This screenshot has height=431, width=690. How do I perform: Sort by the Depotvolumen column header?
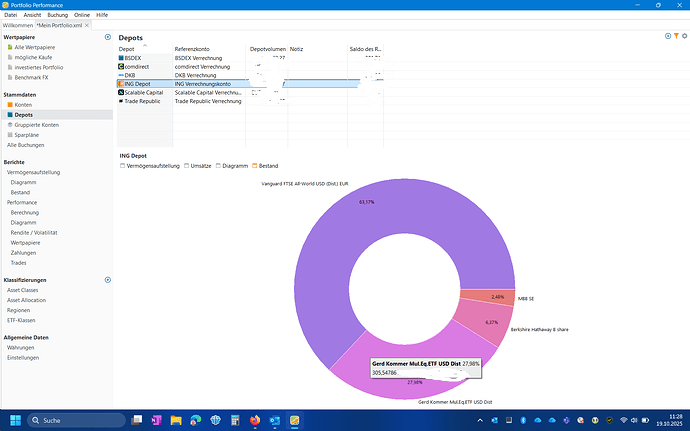tap(267, 48)
